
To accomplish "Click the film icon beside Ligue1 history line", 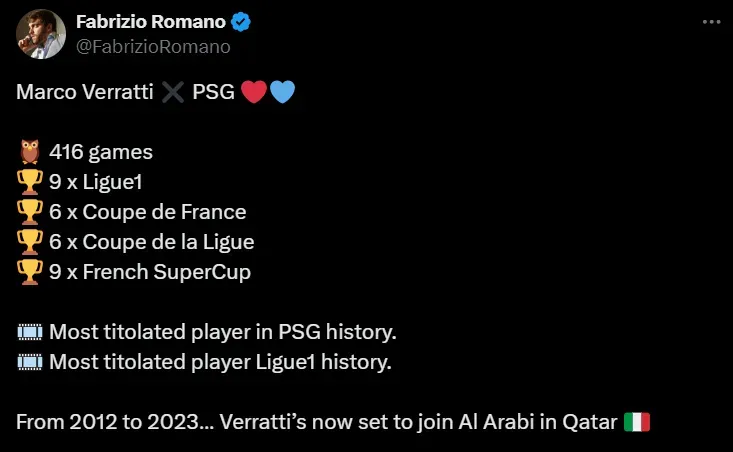I will click(x=29, y=361).
